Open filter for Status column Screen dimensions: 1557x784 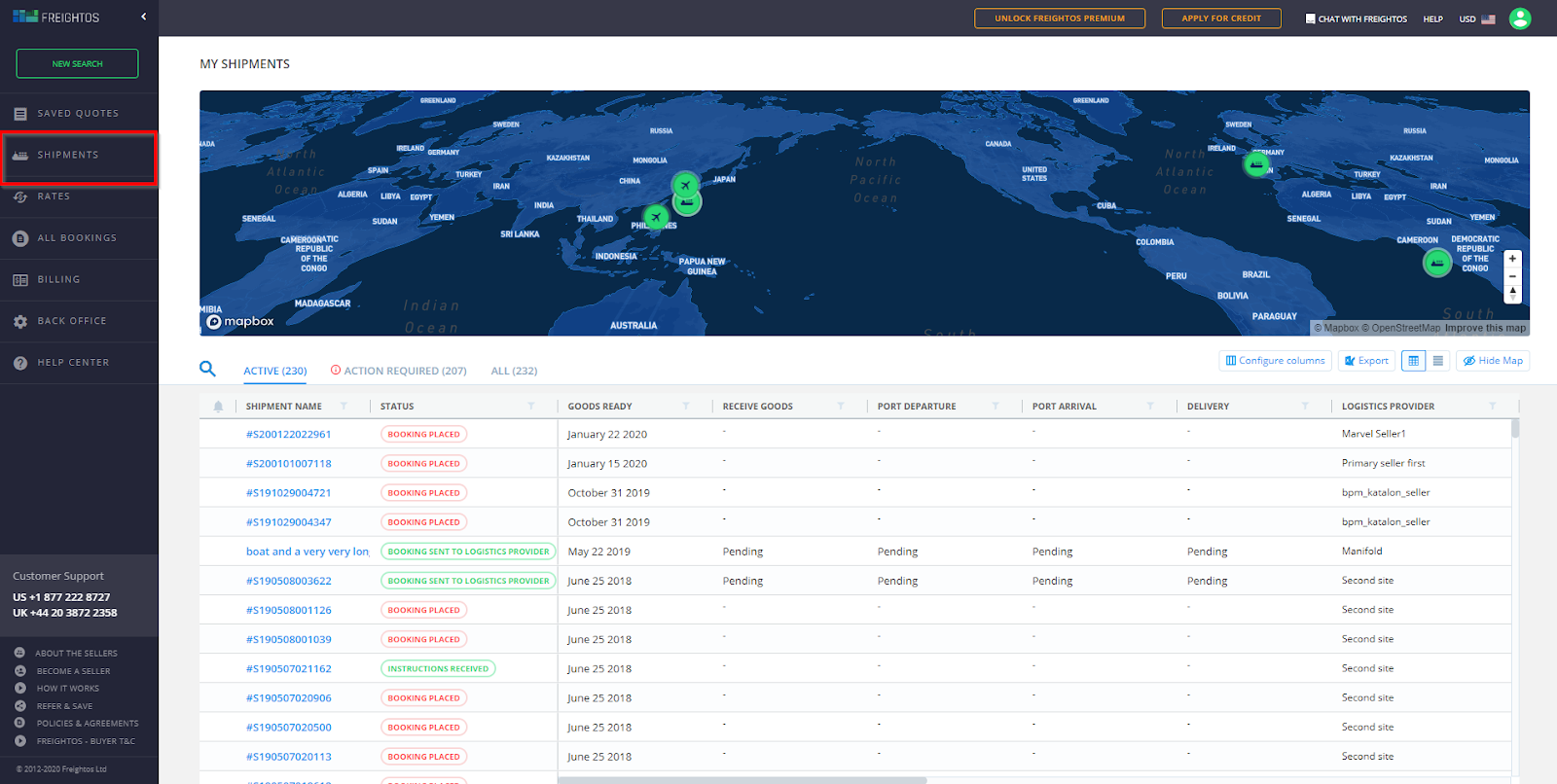(x=530, y=407)
